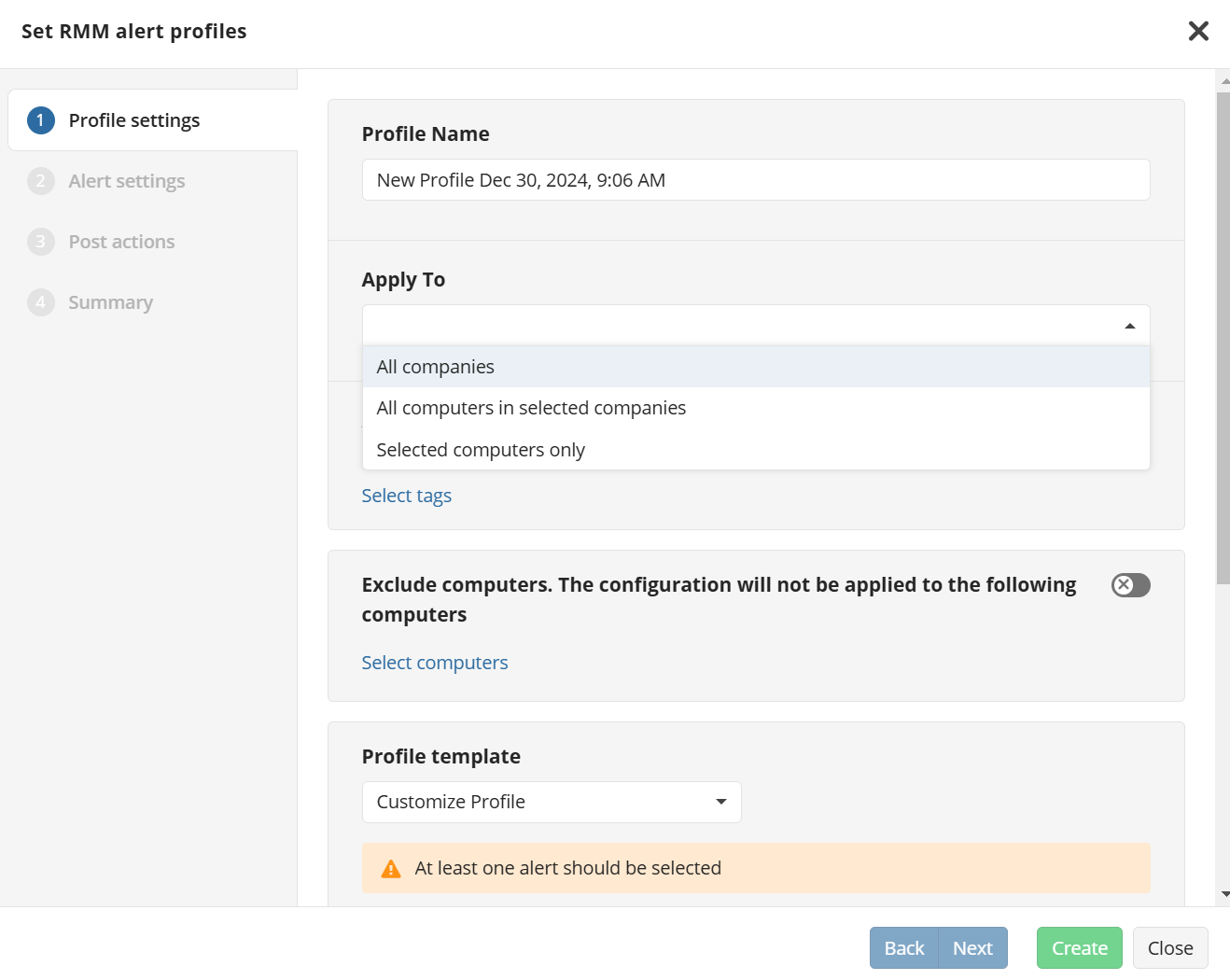Click the step 3 circle icon
This screenshot has height=980, width=1230.
[x=40, y=242]
